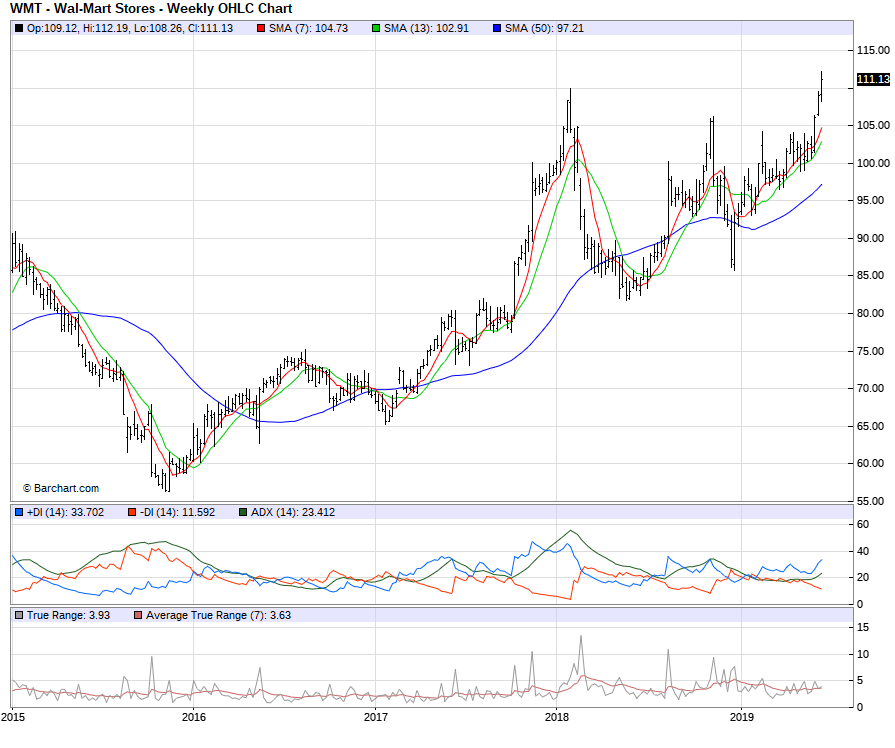The width and height of the screenshot is (895, 748).
Task: Click the 55.00 price axis label
Action: [870, 501]
